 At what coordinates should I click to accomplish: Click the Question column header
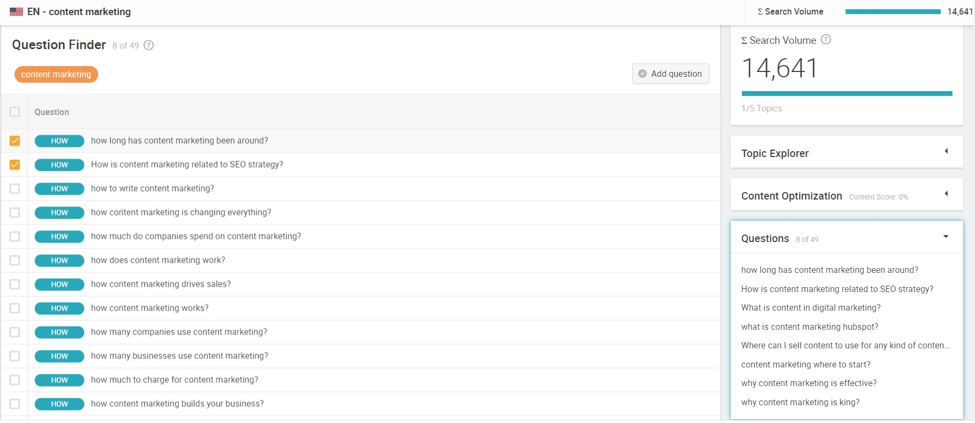pos(52,112)
